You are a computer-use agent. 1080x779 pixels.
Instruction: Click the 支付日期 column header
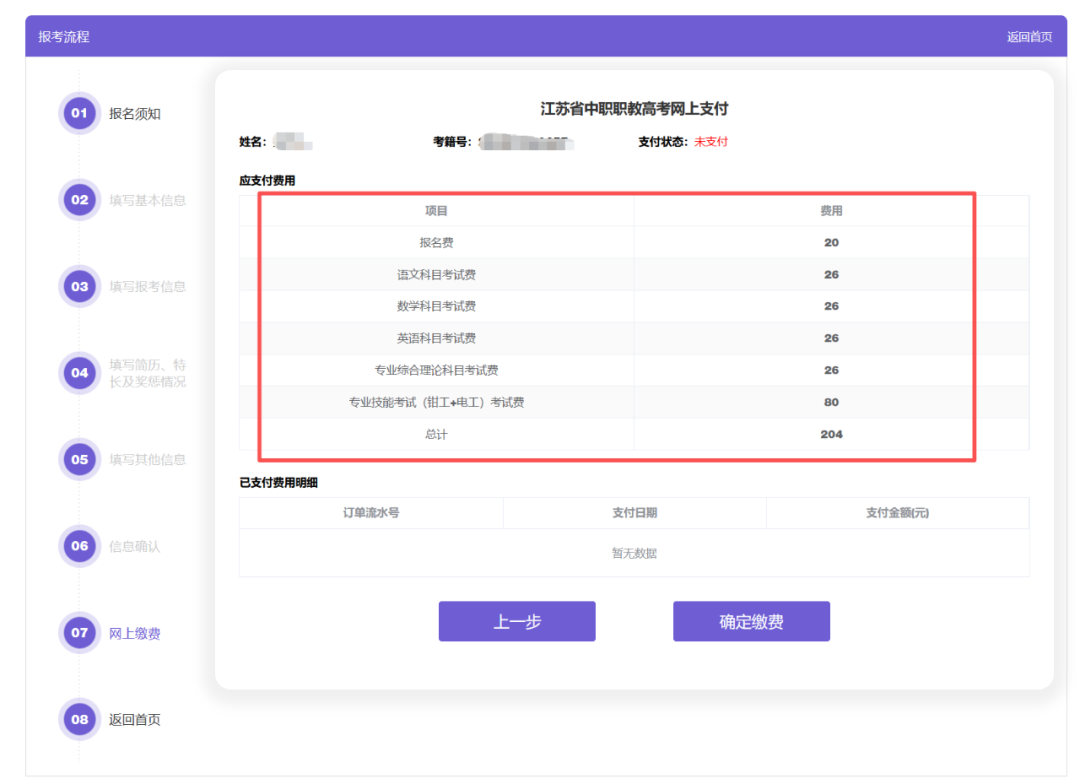click(634, 512)
